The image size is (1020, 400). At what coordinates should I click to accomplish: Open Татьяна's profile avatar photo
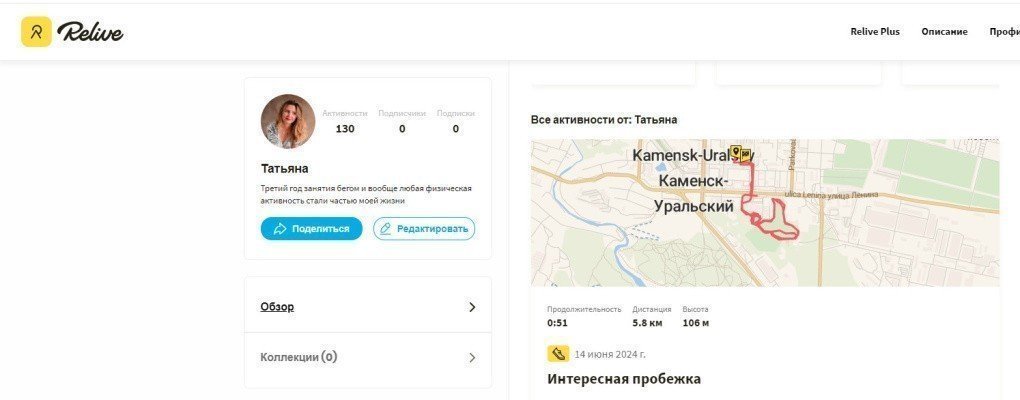click(288, 122)
